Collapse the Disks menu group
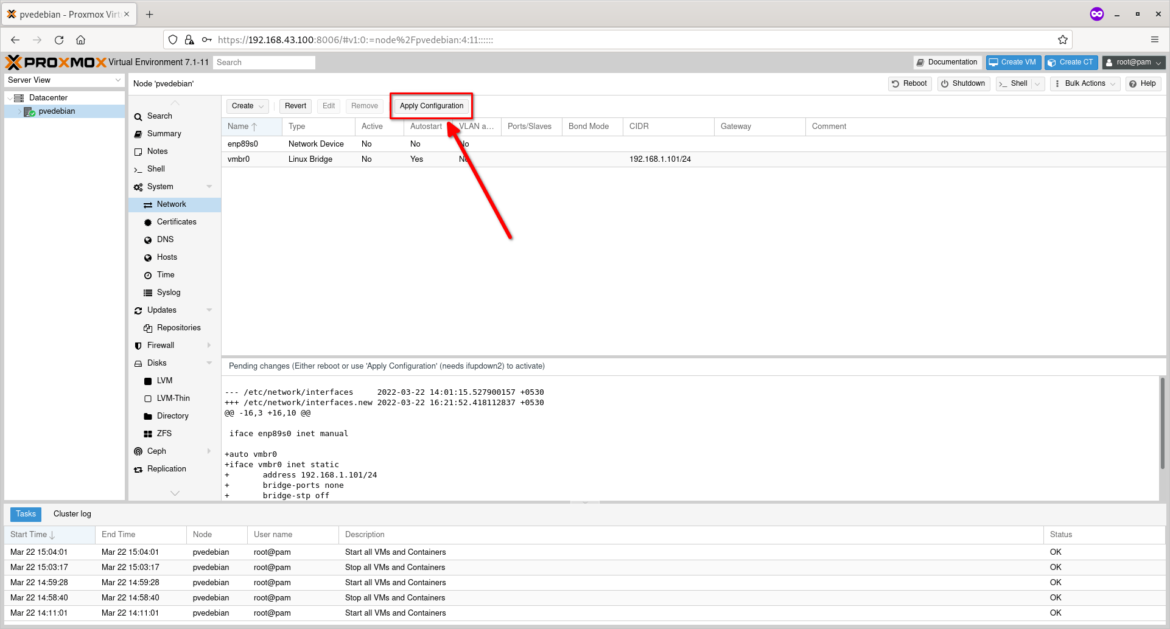This screenshot has height=629, width=1170. pyautogui.click(x=209, y=363)
